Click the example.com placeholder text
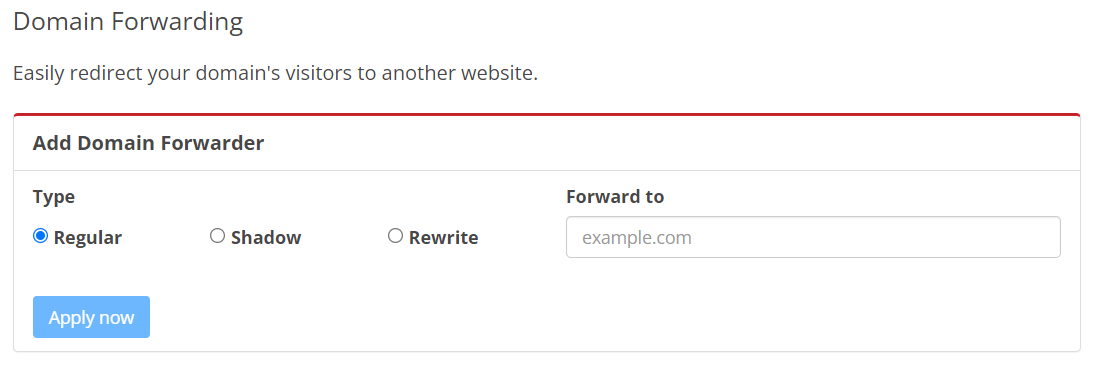Viewport: 1103px width, 383px height. coord(637,238)
